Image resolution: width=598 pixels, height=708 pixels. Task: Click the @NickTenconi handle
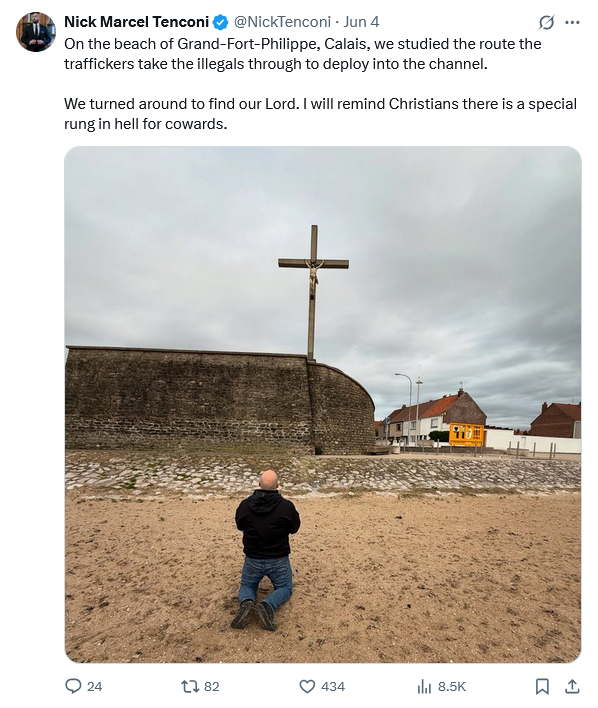point(282,22)
